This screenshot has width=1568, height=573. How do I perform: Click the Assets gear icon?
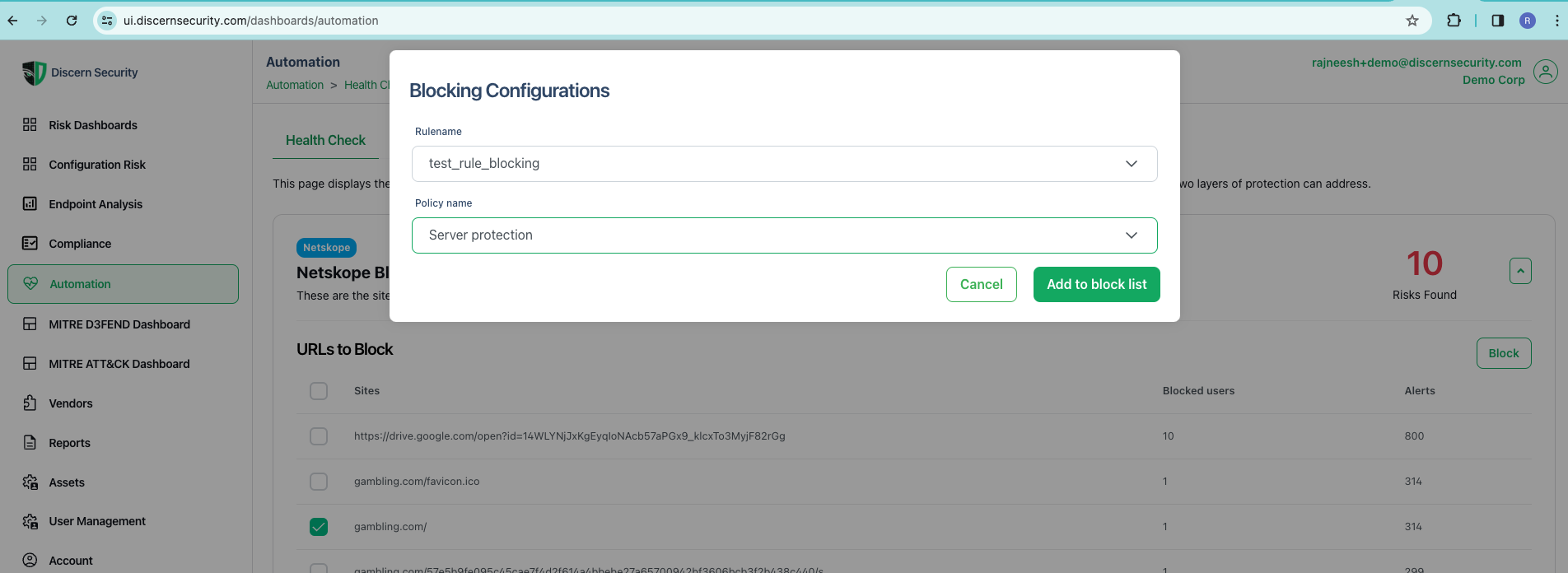30,482
